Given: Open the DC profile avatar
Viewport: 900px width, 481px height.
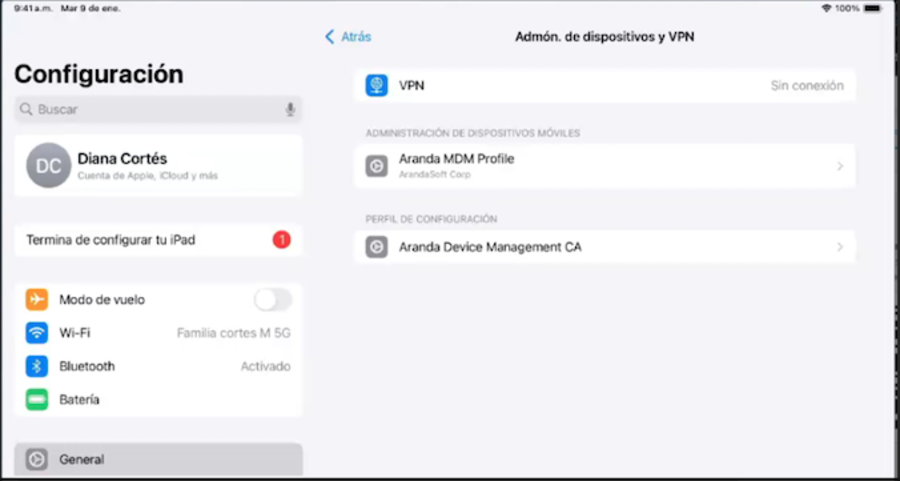Looking at the screenshot, I should coord(49,165).
